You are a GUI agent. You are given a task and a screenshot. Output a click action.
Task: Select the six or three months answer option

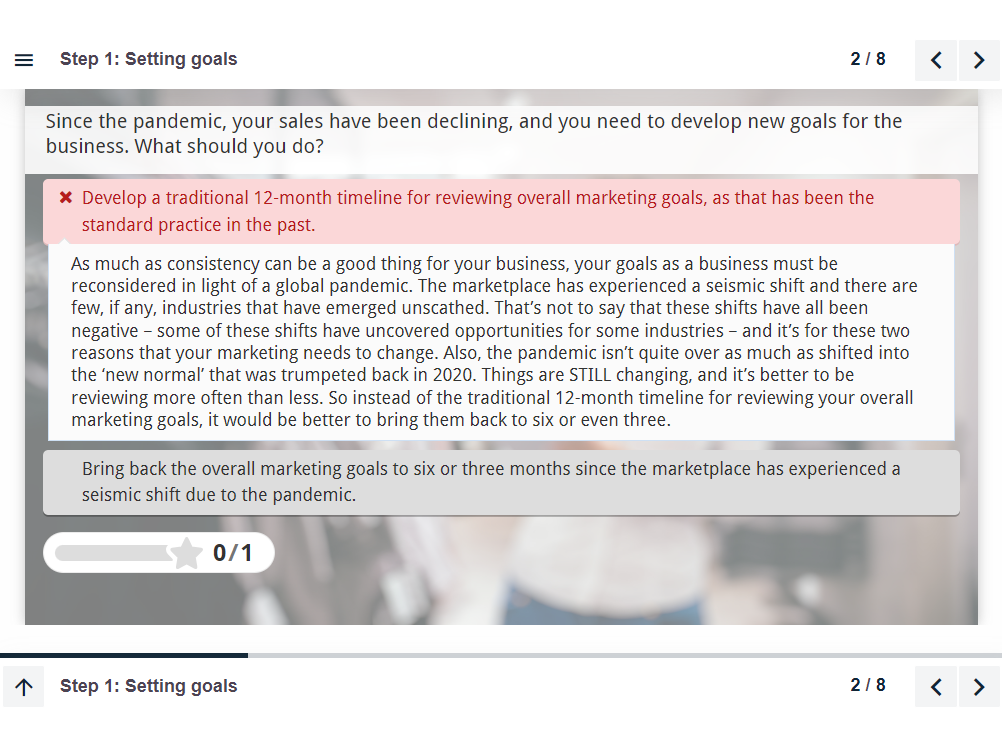pos(501,482)
